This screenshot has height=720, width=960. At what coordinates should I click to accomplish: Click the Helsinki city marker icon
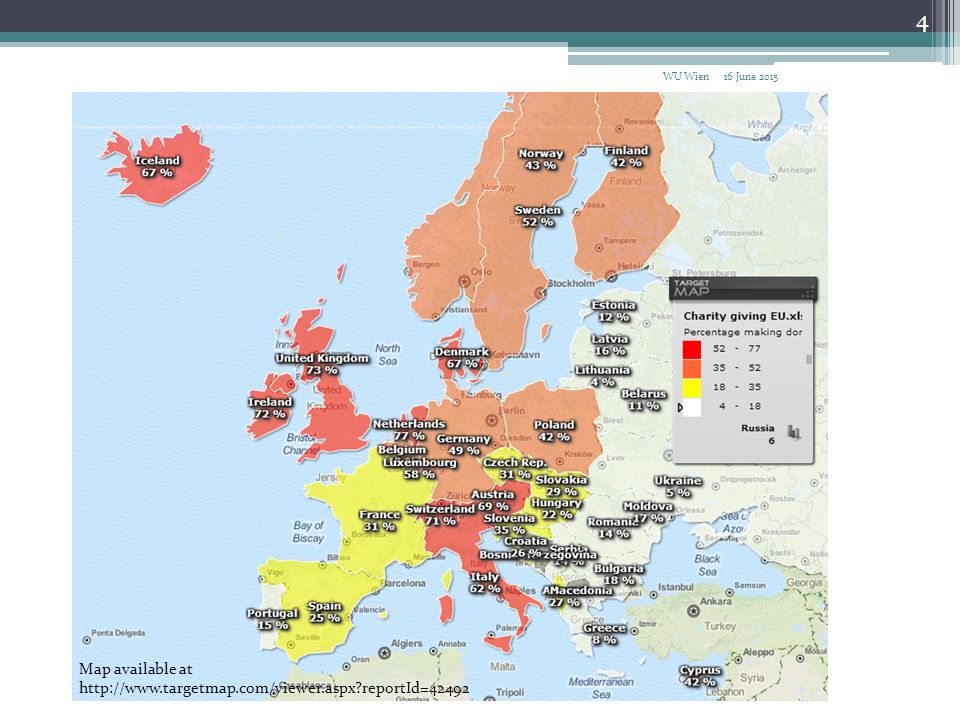610,276
